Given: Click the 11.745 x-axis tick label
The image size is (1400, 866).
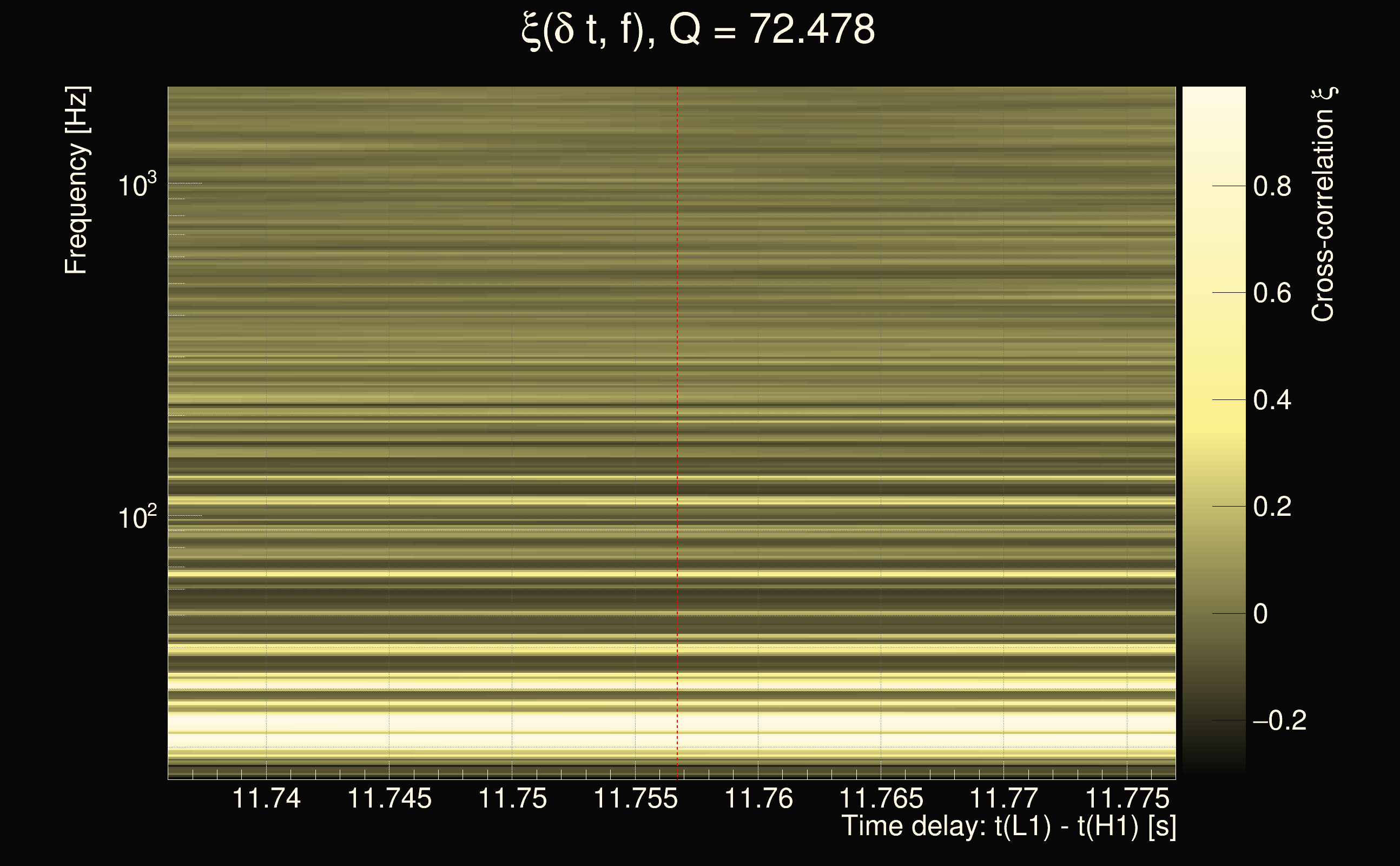Looking at the screenshot, I should (x=389, y=798).
